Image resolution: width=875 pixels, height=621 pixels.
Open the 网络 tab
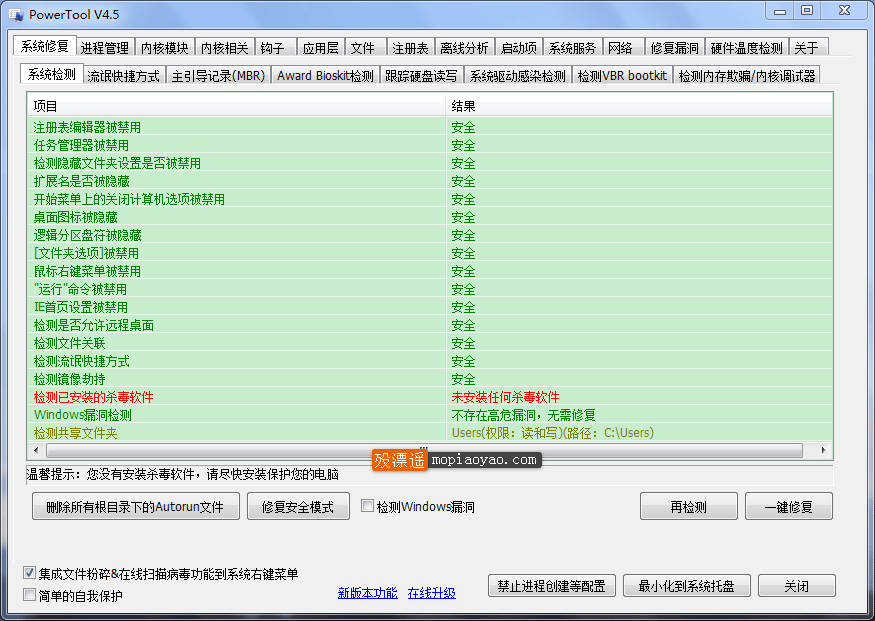623,48
